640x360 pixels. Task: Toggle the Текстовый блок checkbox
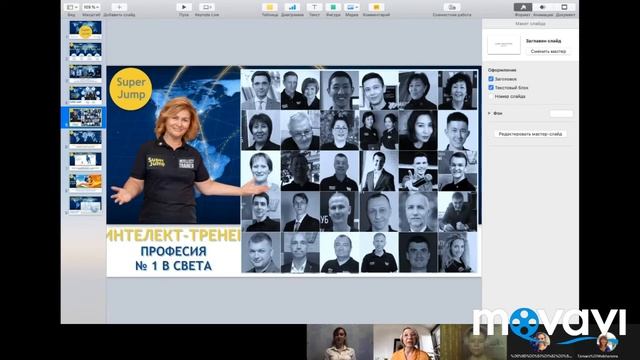[491, 87]
